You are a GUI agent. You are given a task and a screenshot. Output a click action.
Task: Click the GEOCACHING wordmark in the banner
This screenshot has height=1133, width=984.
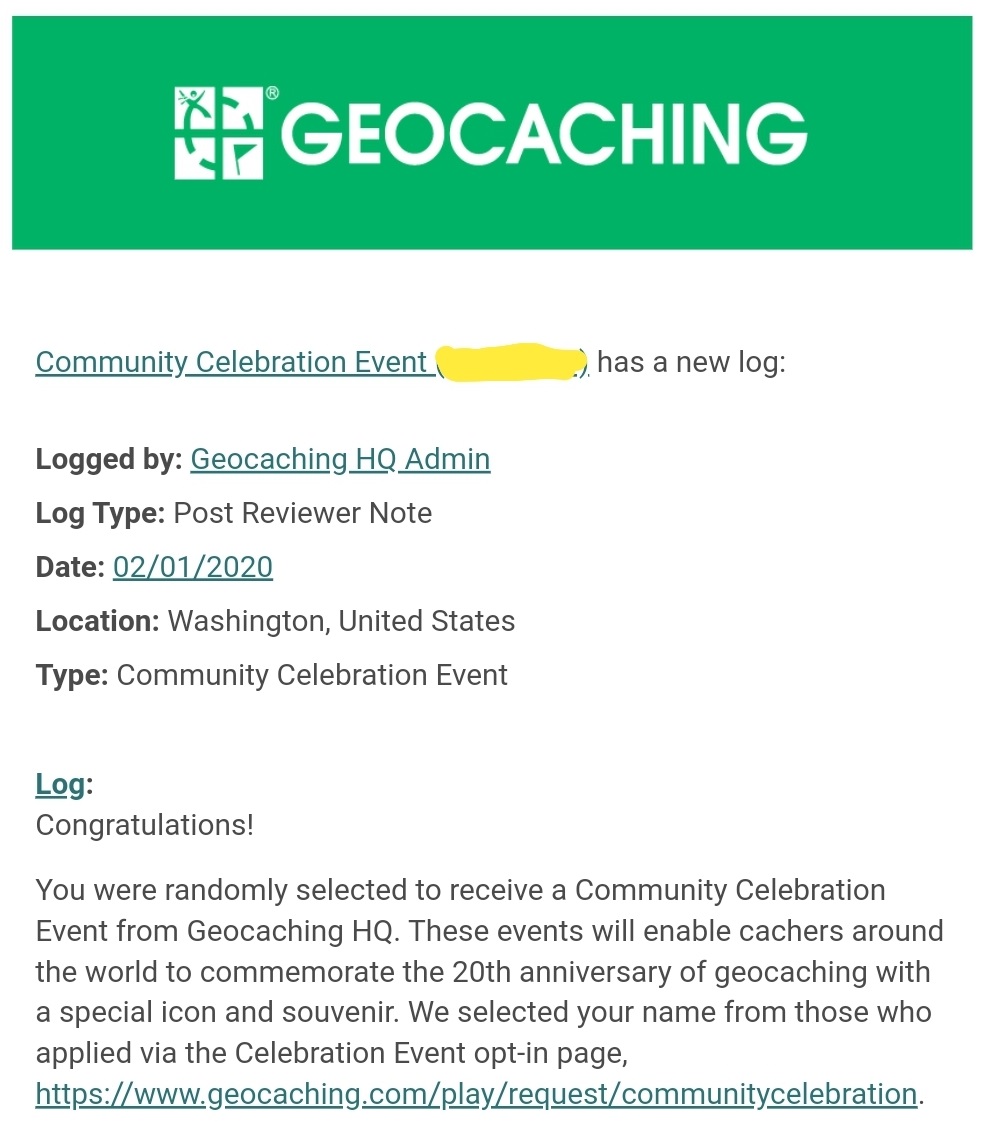[544, 134]
